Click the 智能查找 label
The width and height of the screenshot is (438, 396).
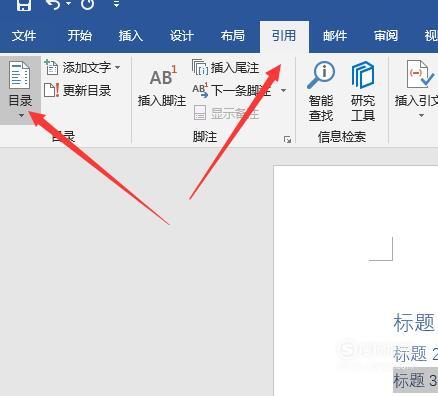(x=321, y=108)
